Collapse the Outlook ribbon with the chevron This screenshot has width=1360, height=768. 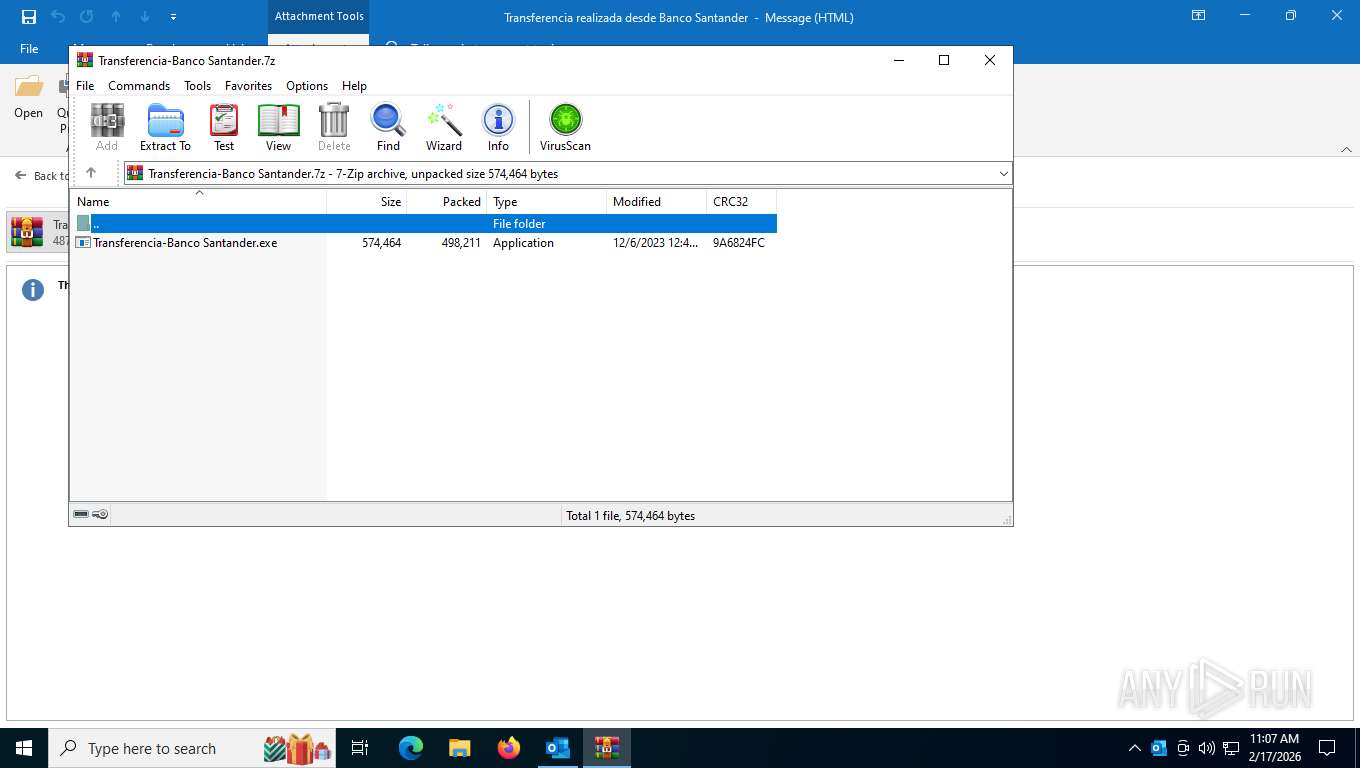[1346, 149]
